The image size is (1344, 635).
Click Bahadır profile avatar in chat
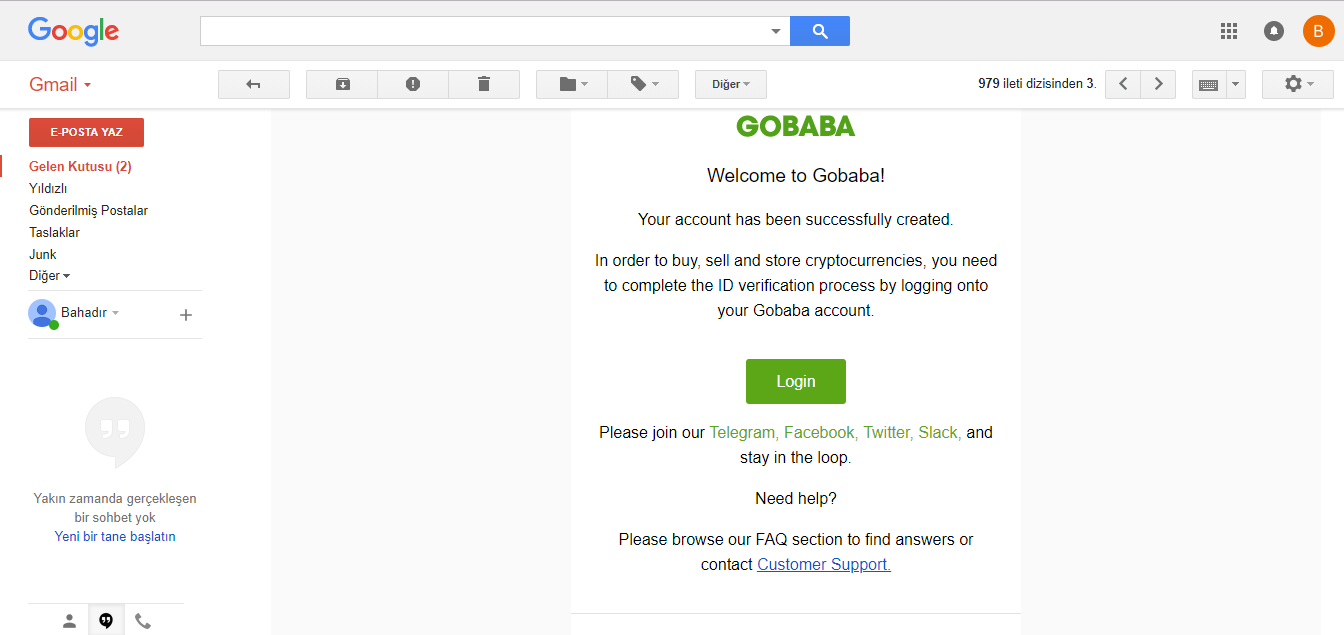[x=42, y=313]
